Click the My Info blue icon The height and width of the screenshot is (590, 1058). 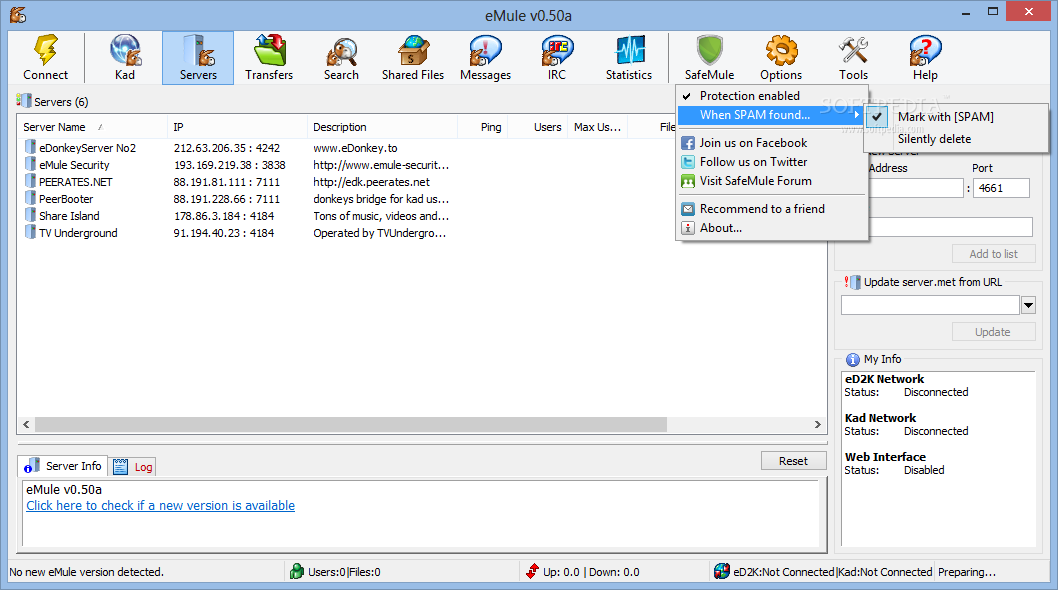(x=853, y=360)
